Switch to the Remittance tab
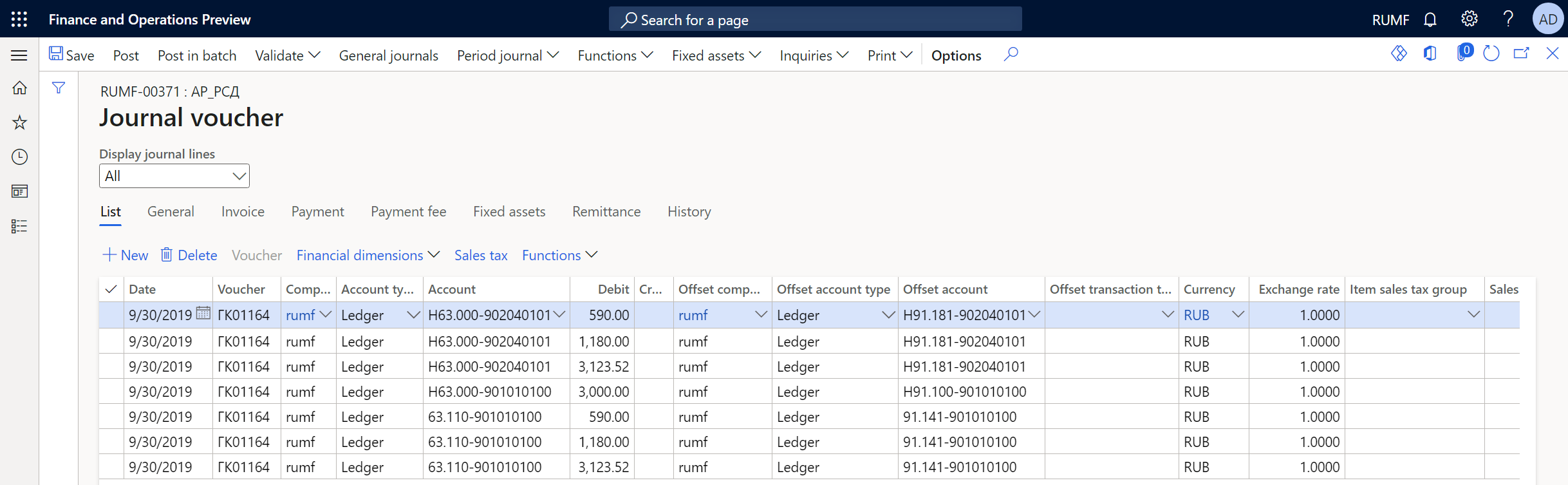Screen dimensions: 1568x485 coord(606,212)
